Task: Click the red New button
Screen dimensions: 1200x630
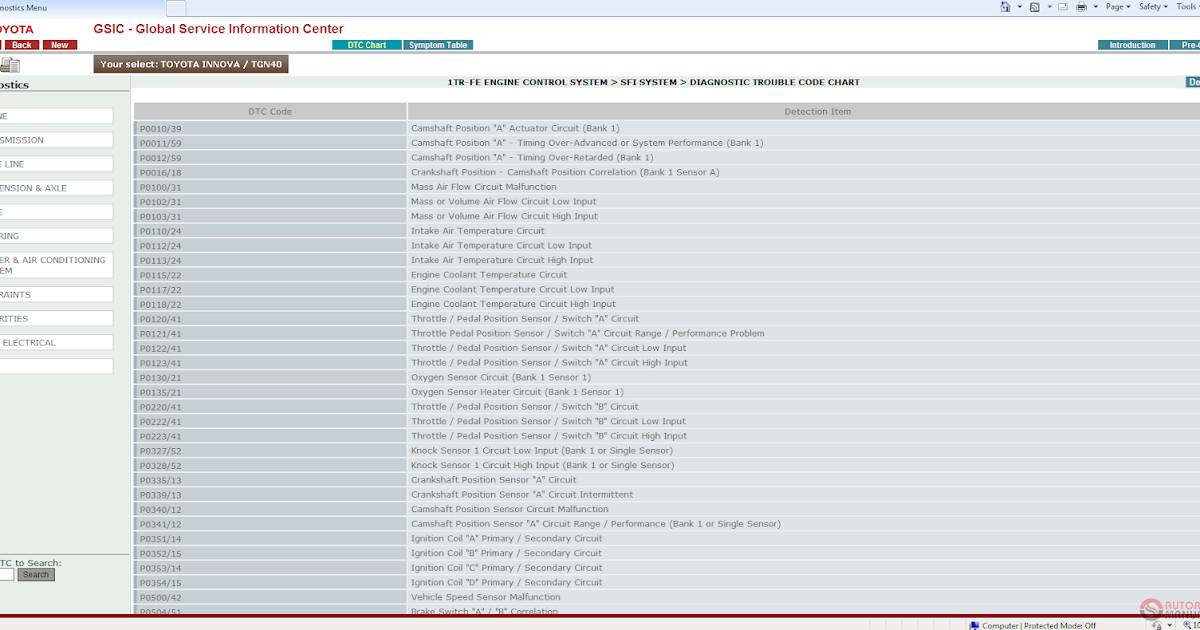Action: point(60,45)
